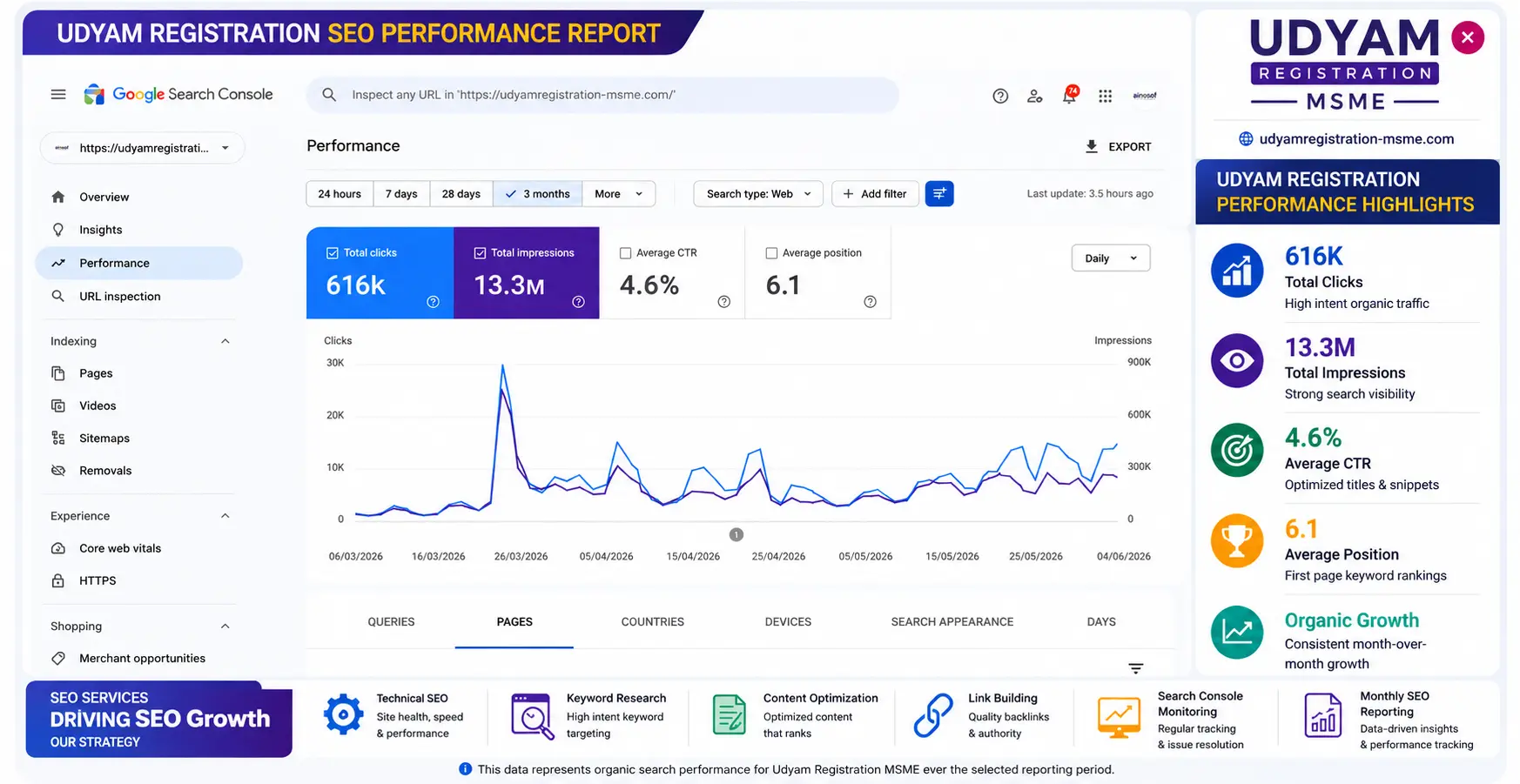The width and height of the screenshot is (1520, 784).
Task: Open the hamburger navigation menu
Action: (58, 94)
